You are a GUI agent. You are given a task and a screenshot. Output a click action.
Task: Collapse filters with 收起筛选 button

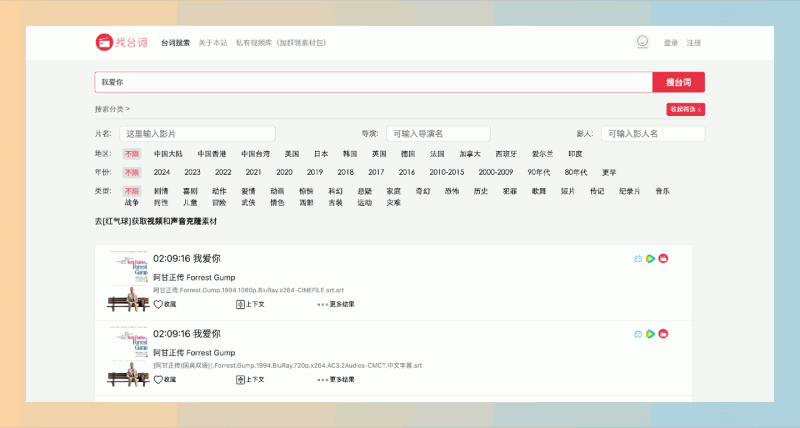[686, 109]
